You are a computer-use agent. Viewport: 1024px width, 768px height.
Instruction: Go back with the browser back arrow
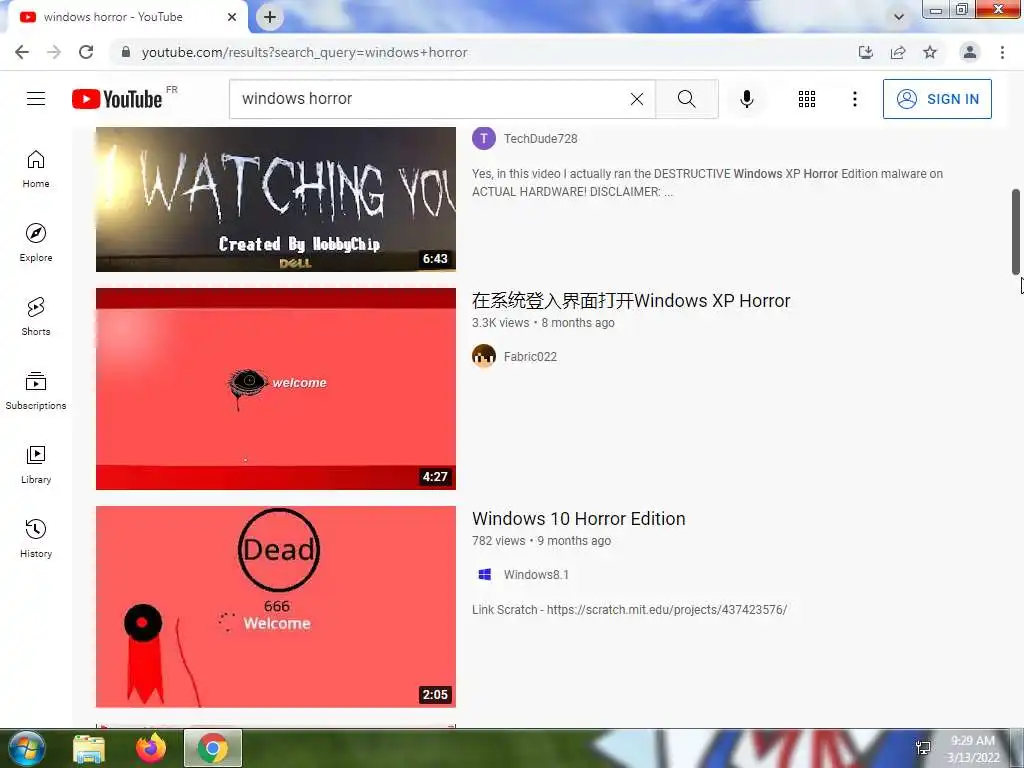tap(22, 52)
